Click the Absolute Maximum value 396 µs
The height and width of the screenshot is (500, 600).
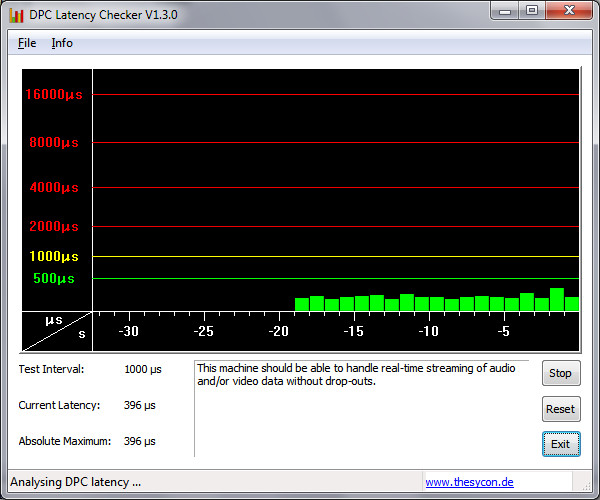tap(139, 441)
